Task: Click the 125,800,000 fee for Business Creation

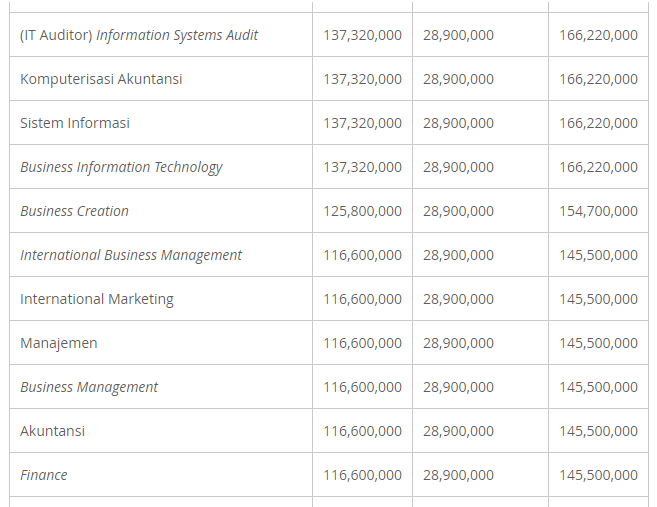Action: coord(362,211)
